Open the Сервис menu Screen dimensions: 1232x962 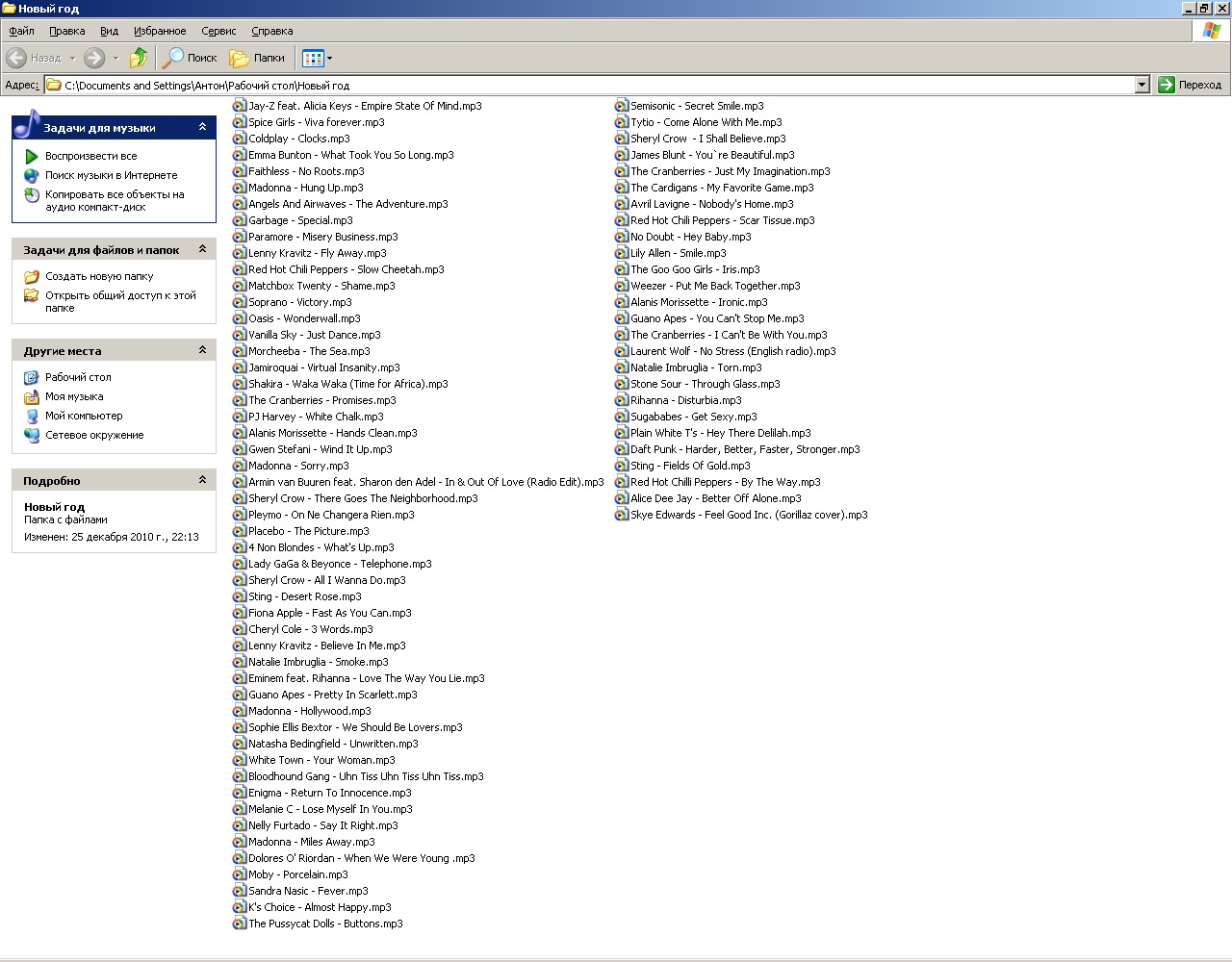218,31
